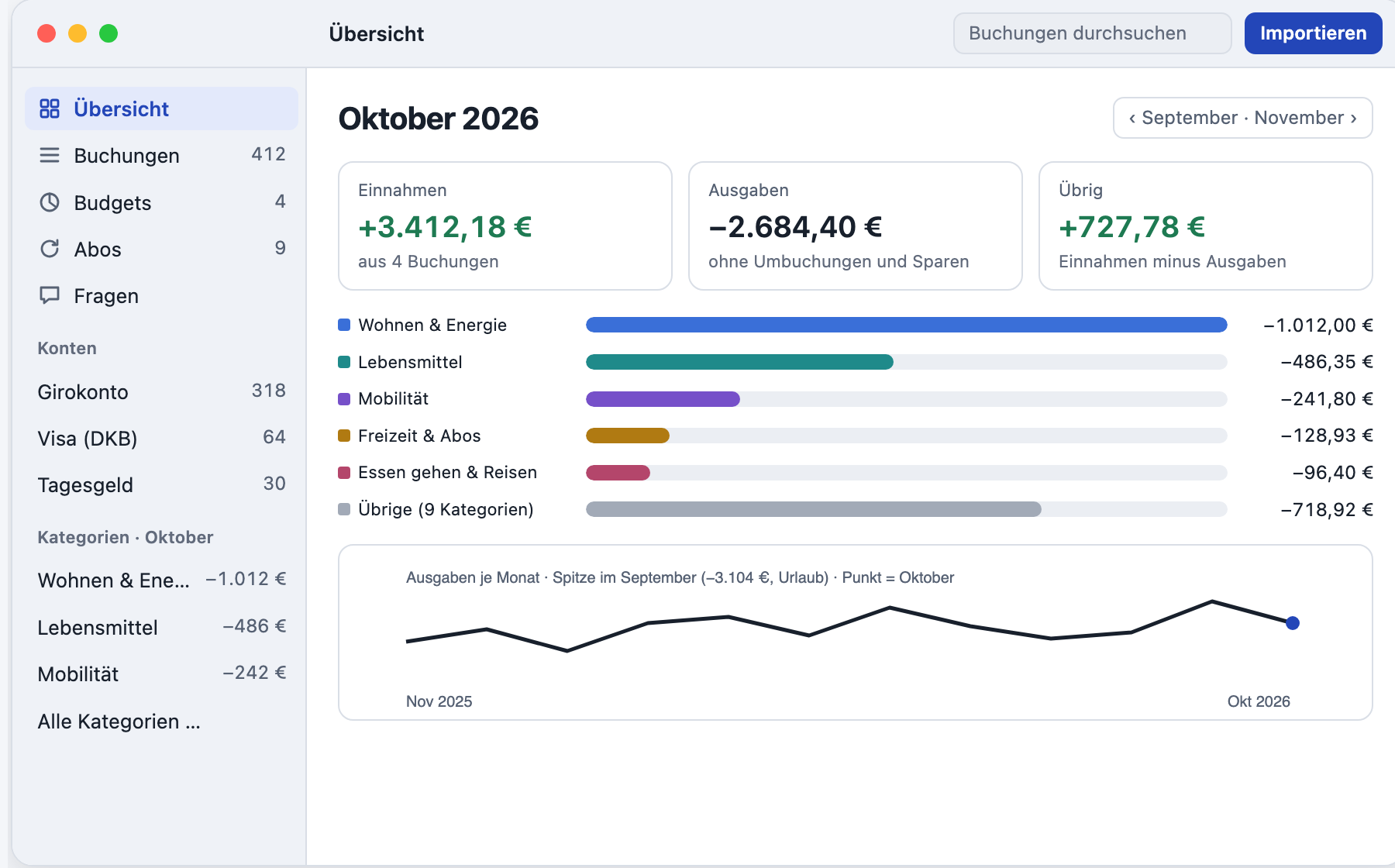The height and width of the screenshot is (868, 1395).
Task: Click the Lebensmittel progress bar
Action: click(907, 362)
